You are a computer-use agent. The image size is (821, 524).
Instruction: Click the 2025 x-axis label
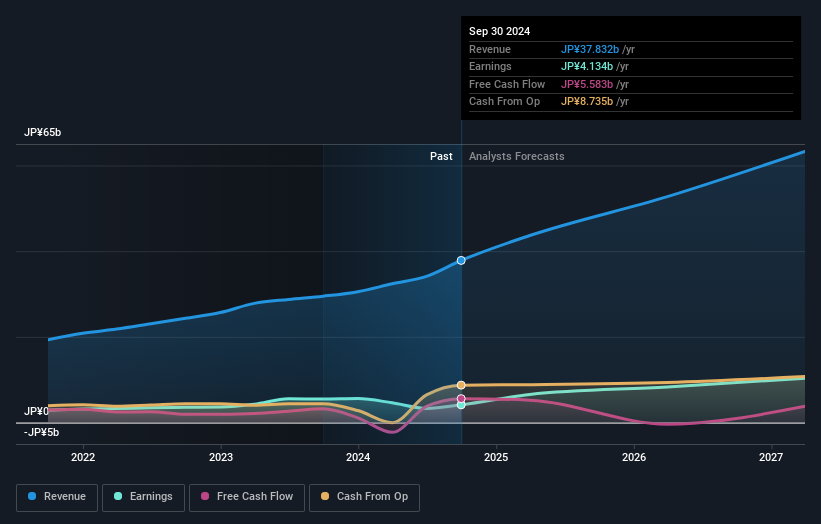coord(496,457)
